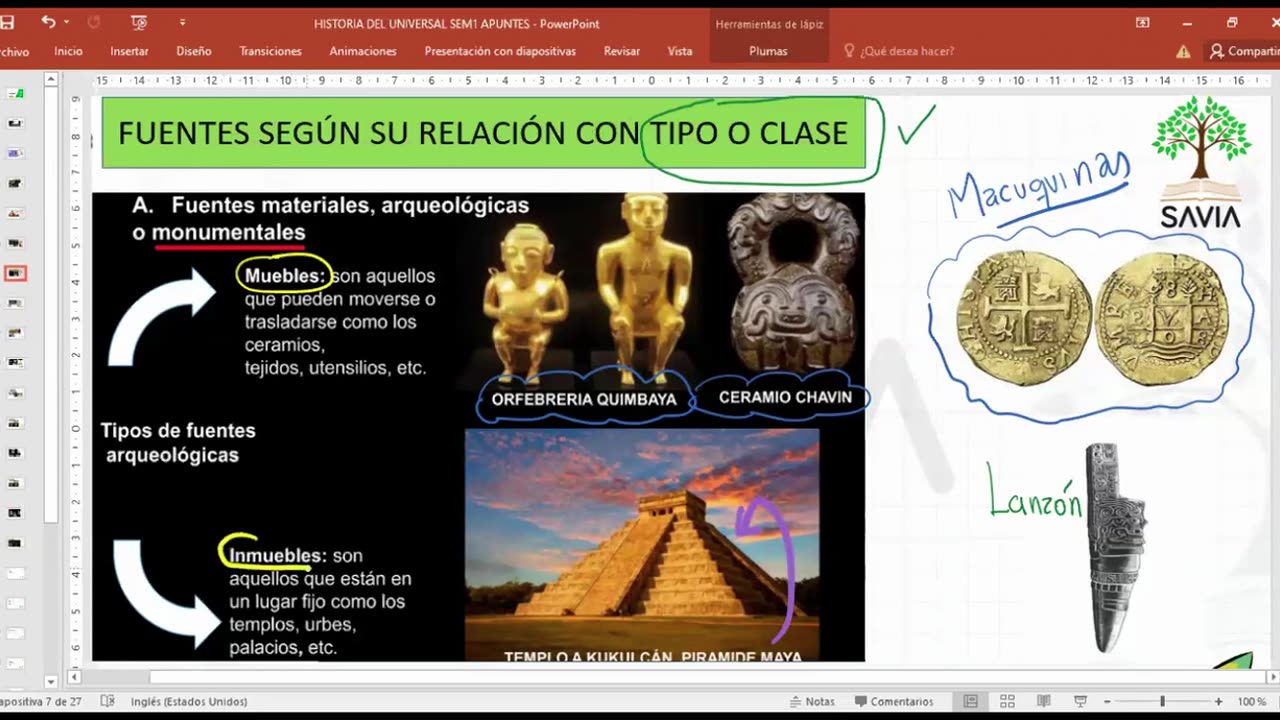
Task: Switch to Reading view icon
Action: coord(1043,702)
